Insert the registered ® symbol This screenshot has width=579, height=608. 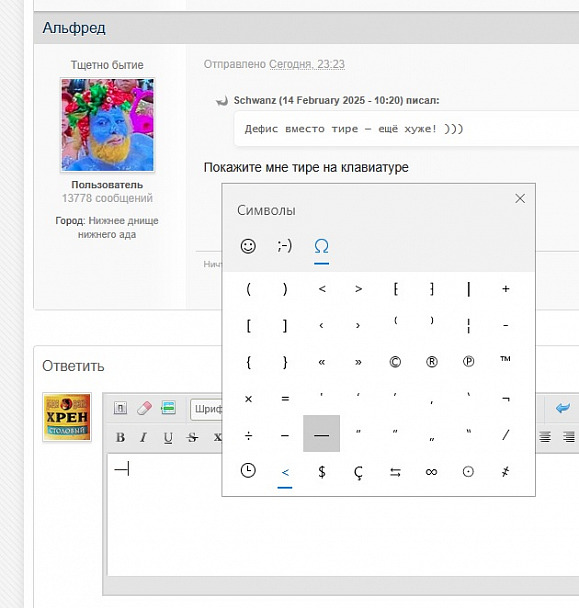tap(432, 362)
